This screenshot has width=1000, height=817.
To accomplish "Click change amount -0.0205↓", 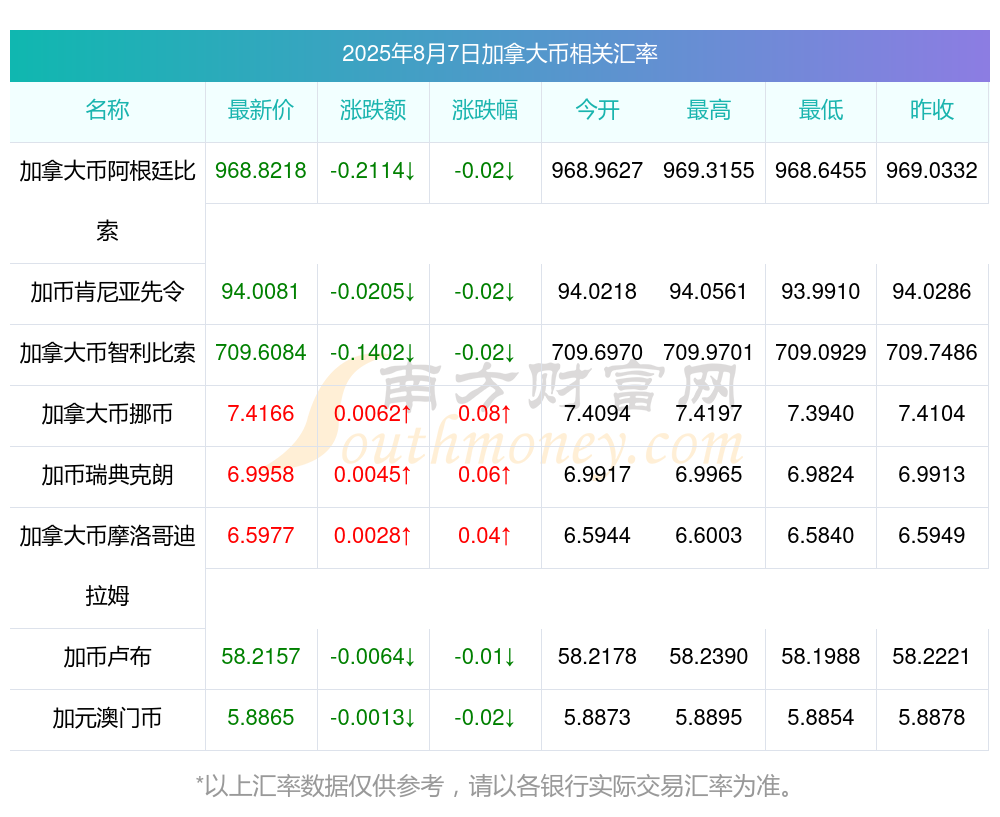I will [373, 291].
